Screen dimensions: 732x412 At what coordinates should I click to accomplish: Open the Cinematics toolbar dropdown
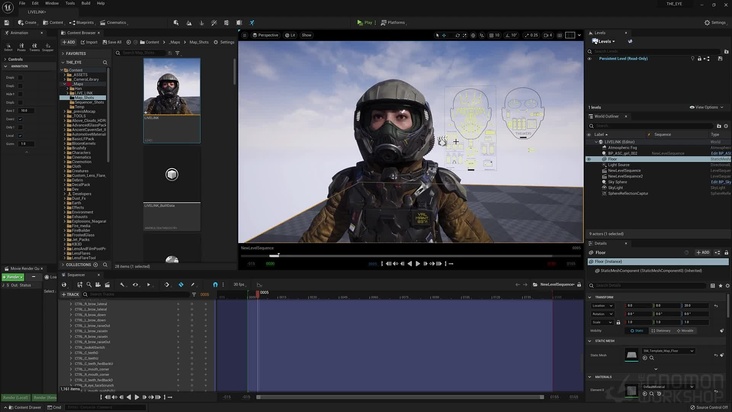113,22
